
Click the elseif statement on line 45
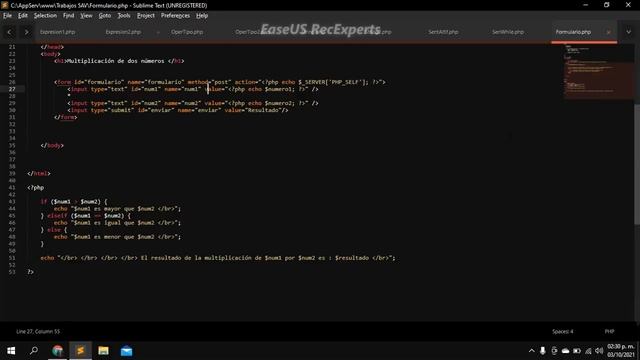click(x=86, y=216)
